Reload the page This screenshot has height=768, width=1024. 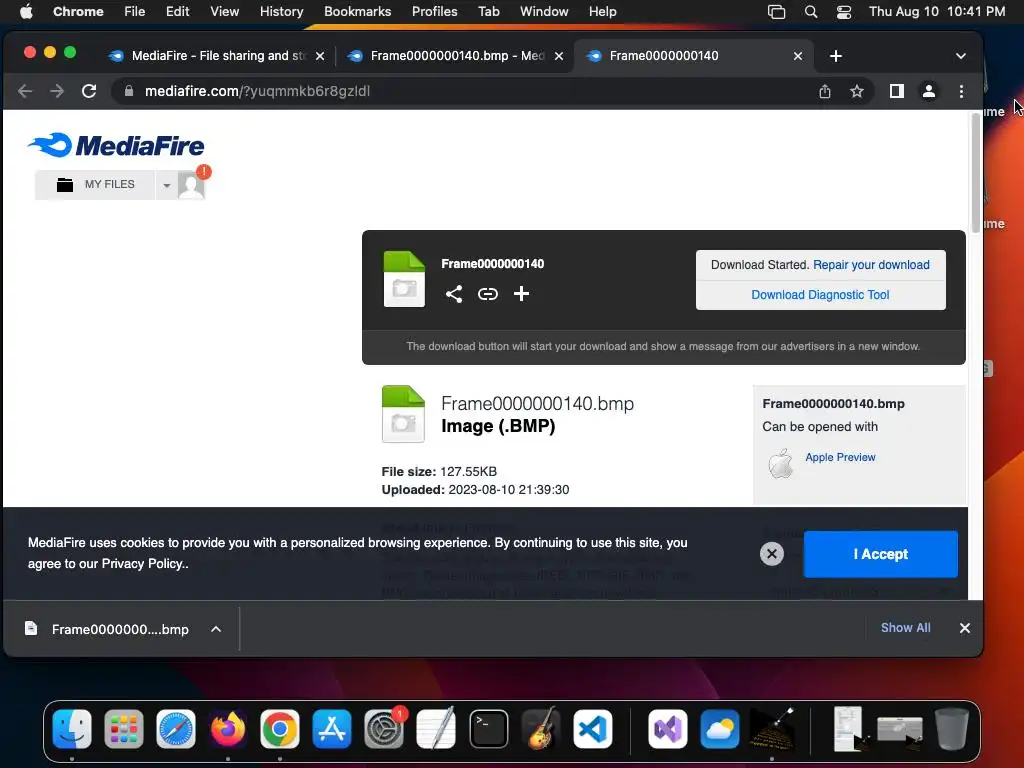coord(89,91)
